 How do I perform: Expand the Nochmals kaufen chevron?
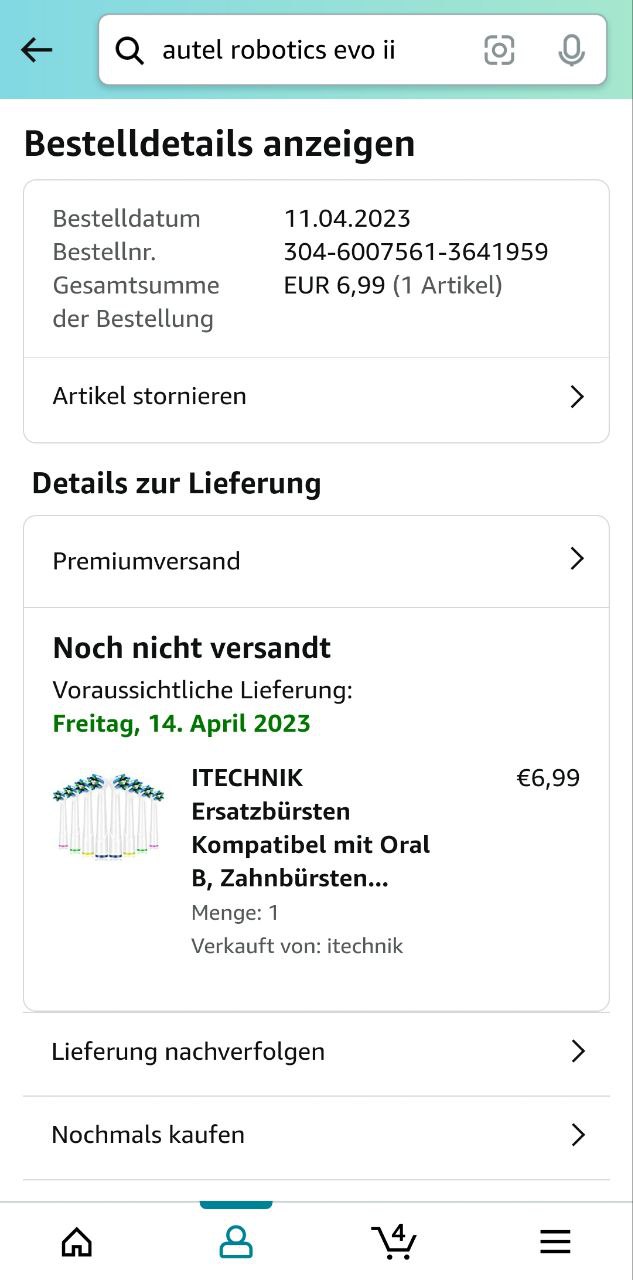577,1135
